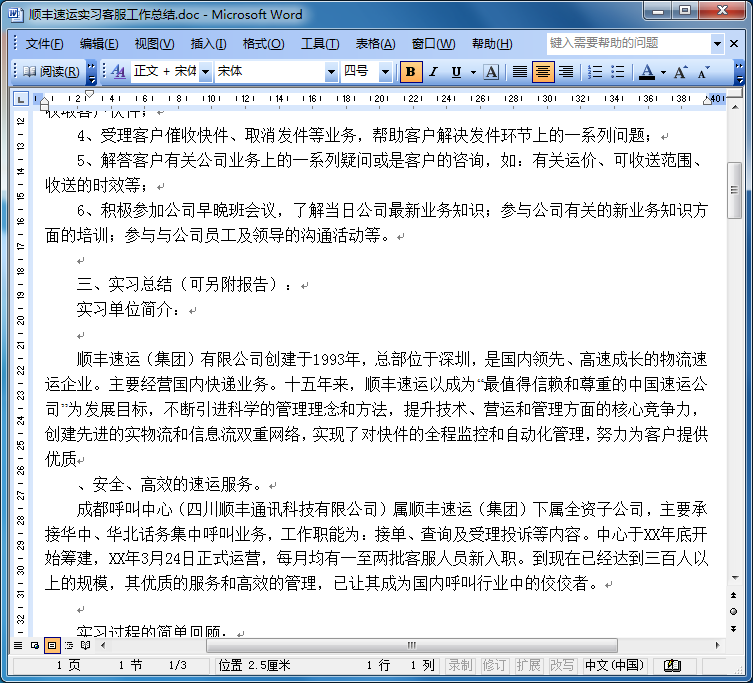Apply the font color button
Viewport: 753px width, 683px height.
tap(647, 72)
